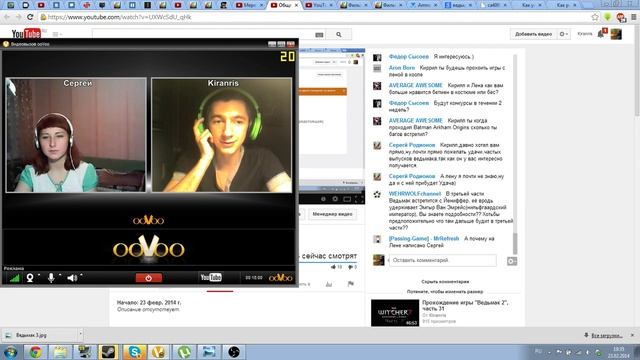
Task: Expand the microphone options arrow in ooVoo
Action: pos(60,276)
